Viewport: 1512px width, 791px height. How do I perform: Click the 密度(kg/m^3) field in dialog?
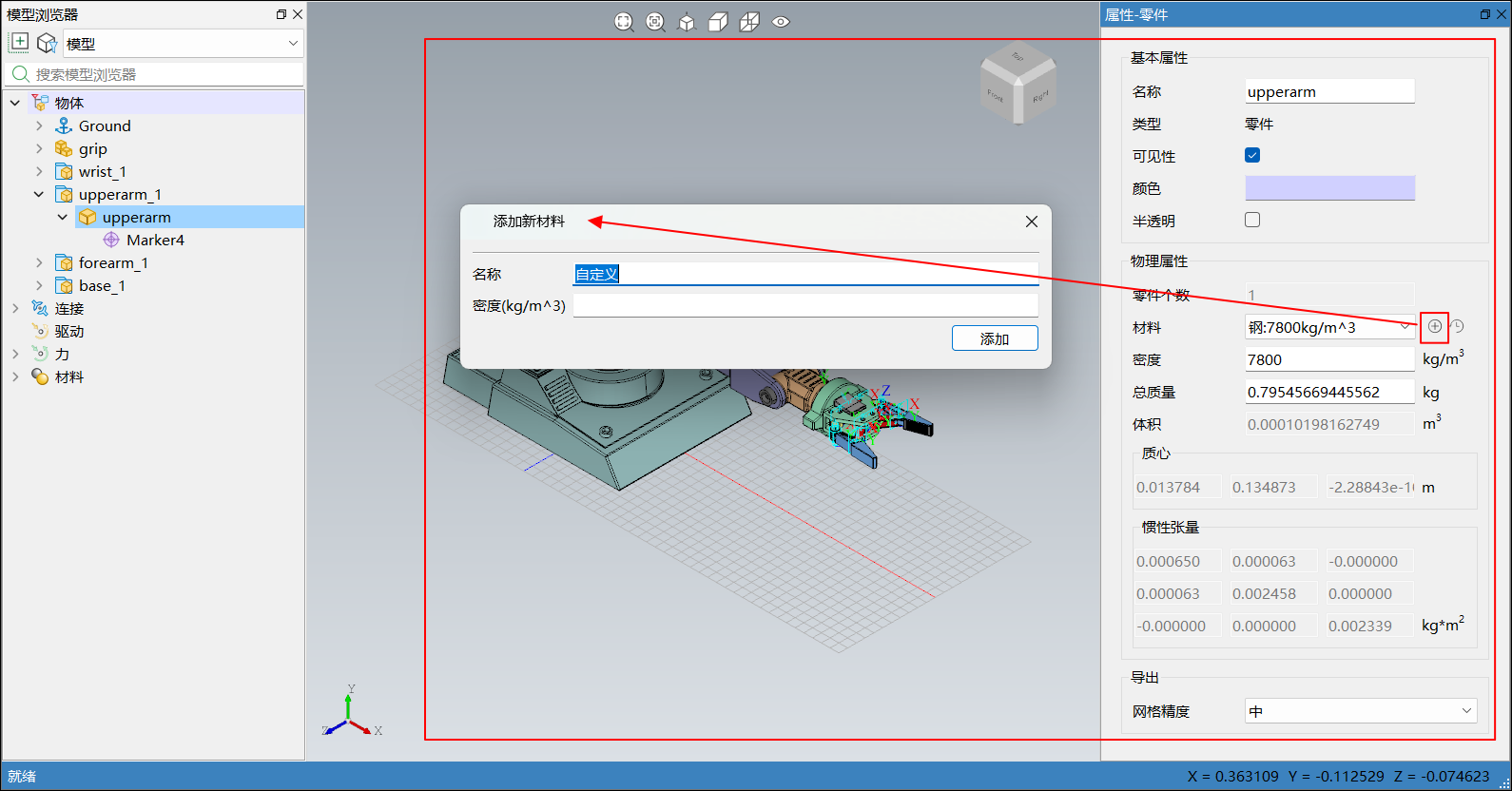tap(804, 305)
